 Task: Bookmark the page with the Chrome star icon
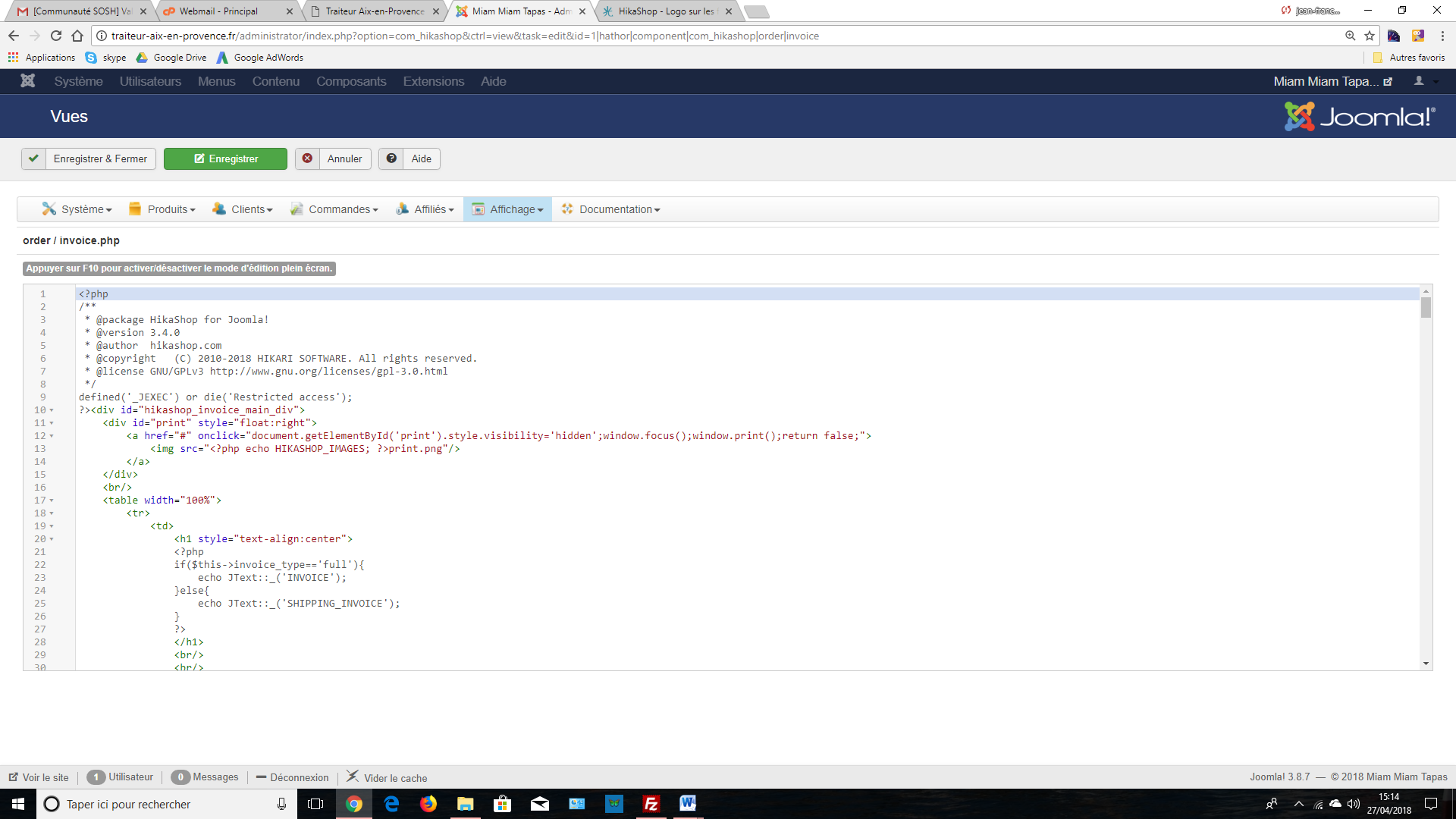pyautogui.click(x=1370, y=36)
